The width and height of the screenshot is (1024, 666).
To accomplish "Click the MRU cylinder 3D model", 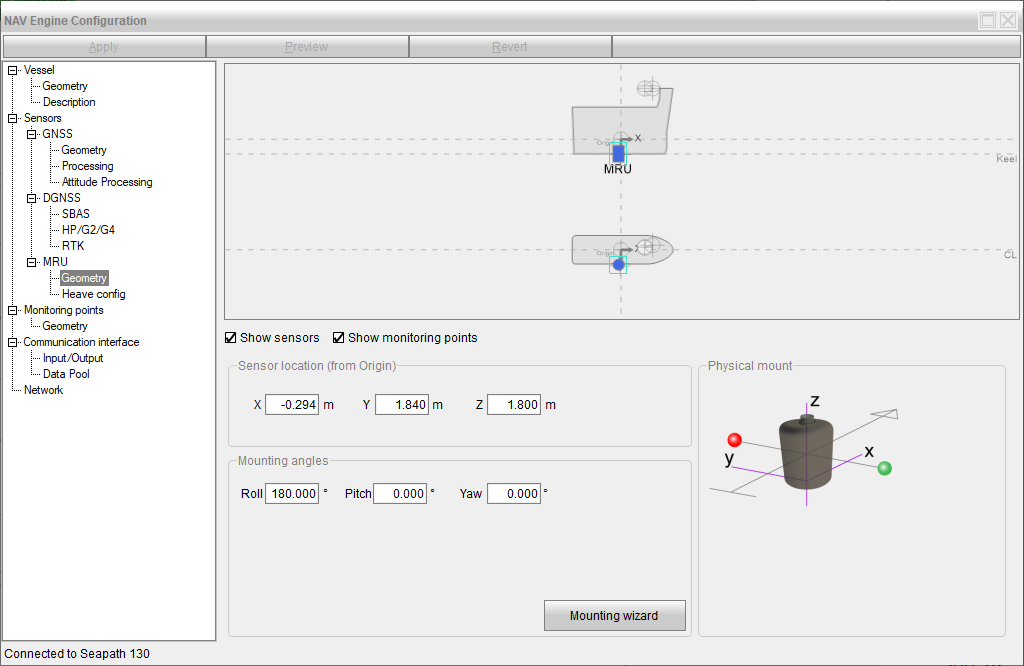I will click(806, 453).
